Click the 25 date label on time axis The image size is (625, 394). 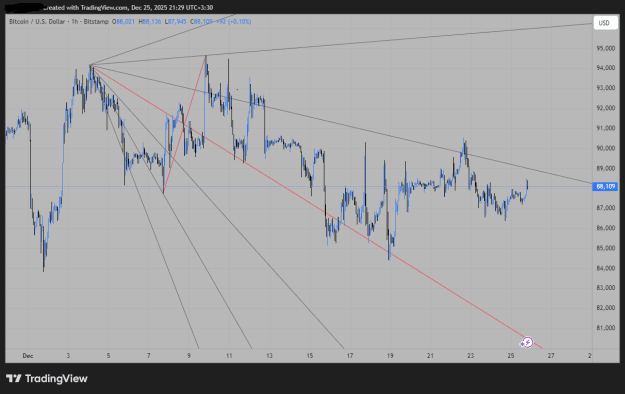click(x=511, y=356)
